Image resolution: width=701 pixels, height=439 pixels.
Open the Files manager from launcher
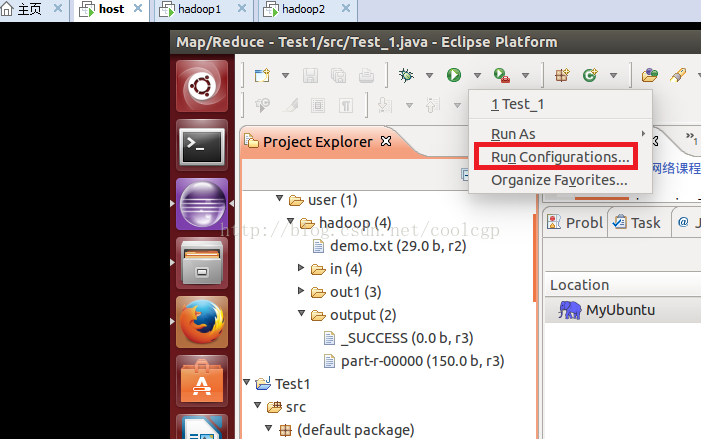click(x=202, y=263)
